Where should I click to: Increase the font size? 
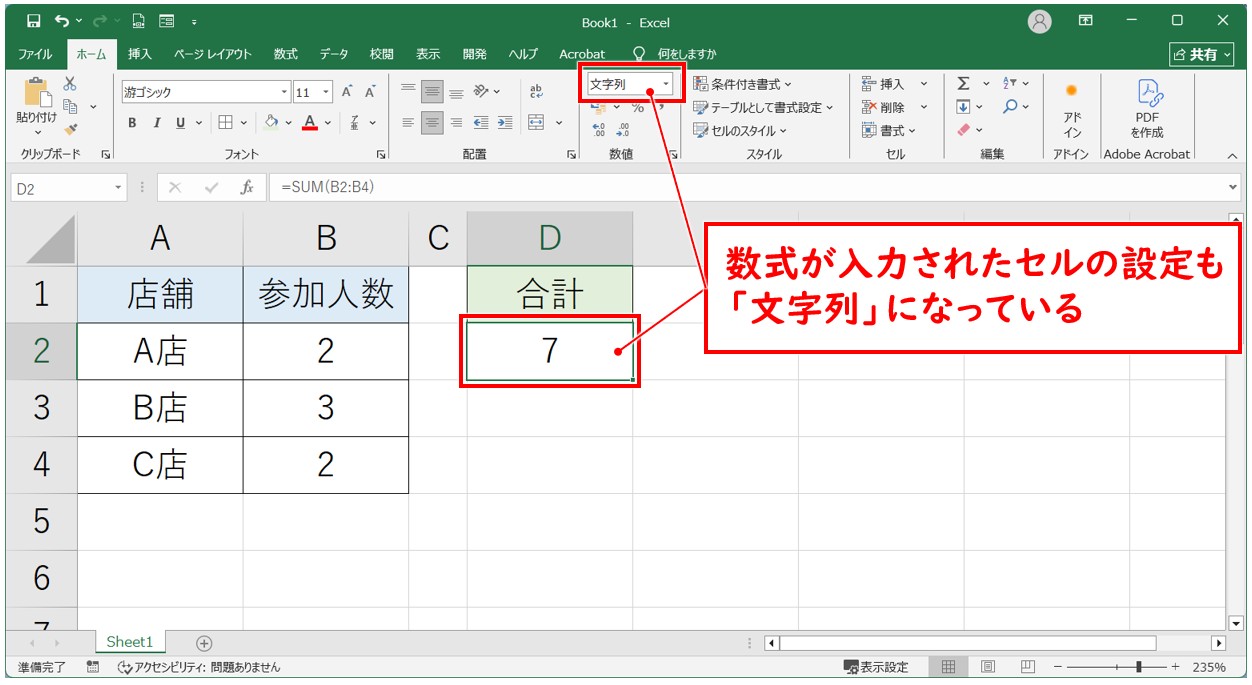(347, 92)
